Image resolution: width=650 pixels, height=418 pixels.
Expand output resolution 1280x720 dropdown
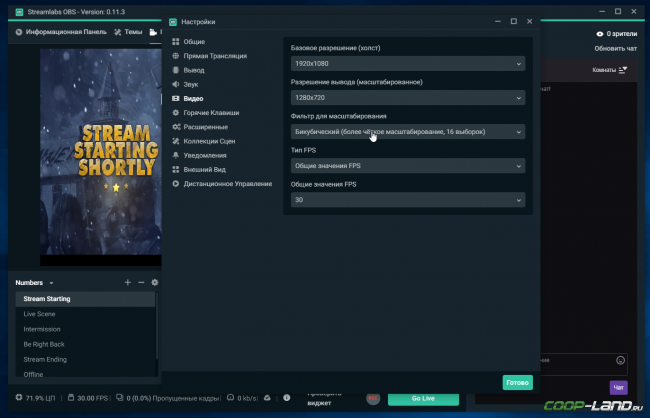click(408, 98)
